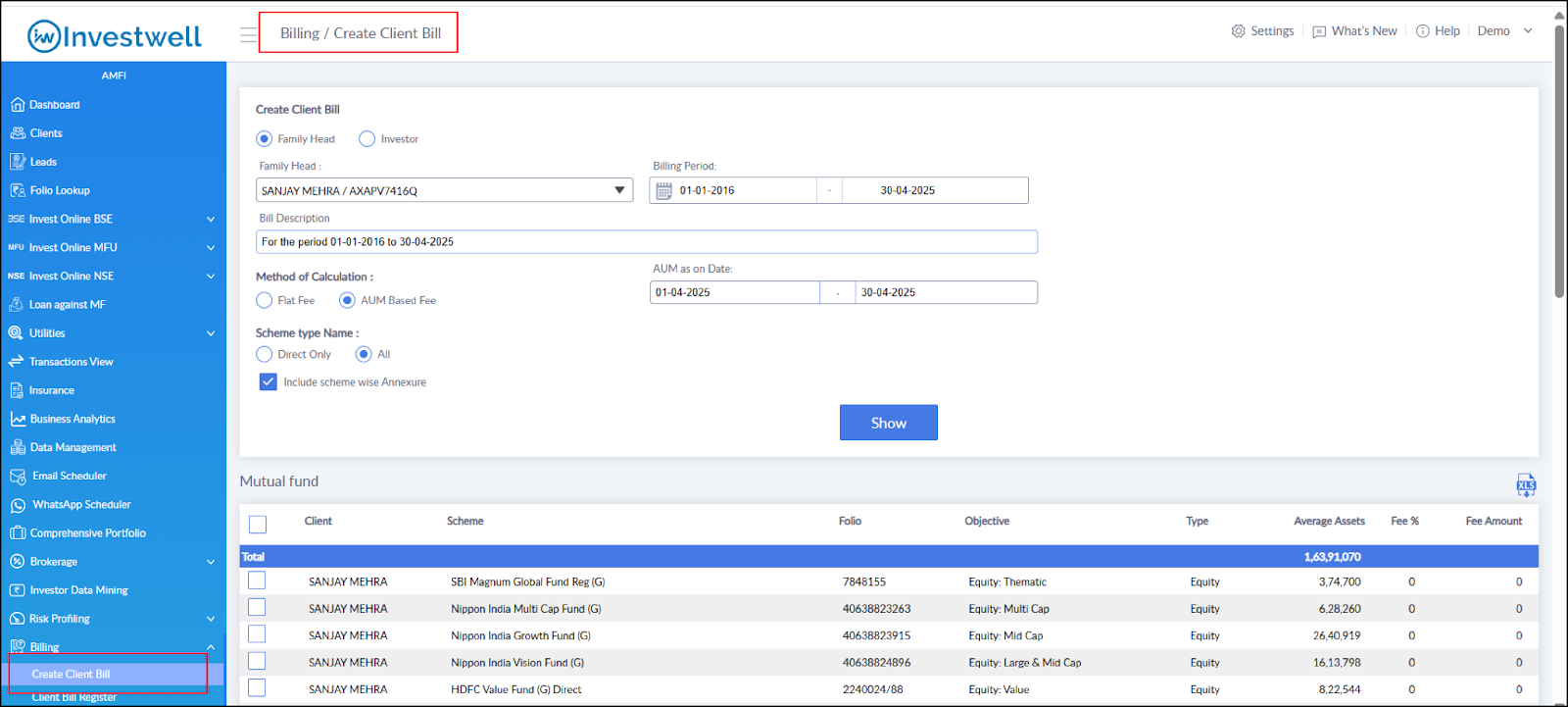Click the Insurance sidebar icon
The height and width of the screenshot is (707, 1568).
(x=17, y=390)
